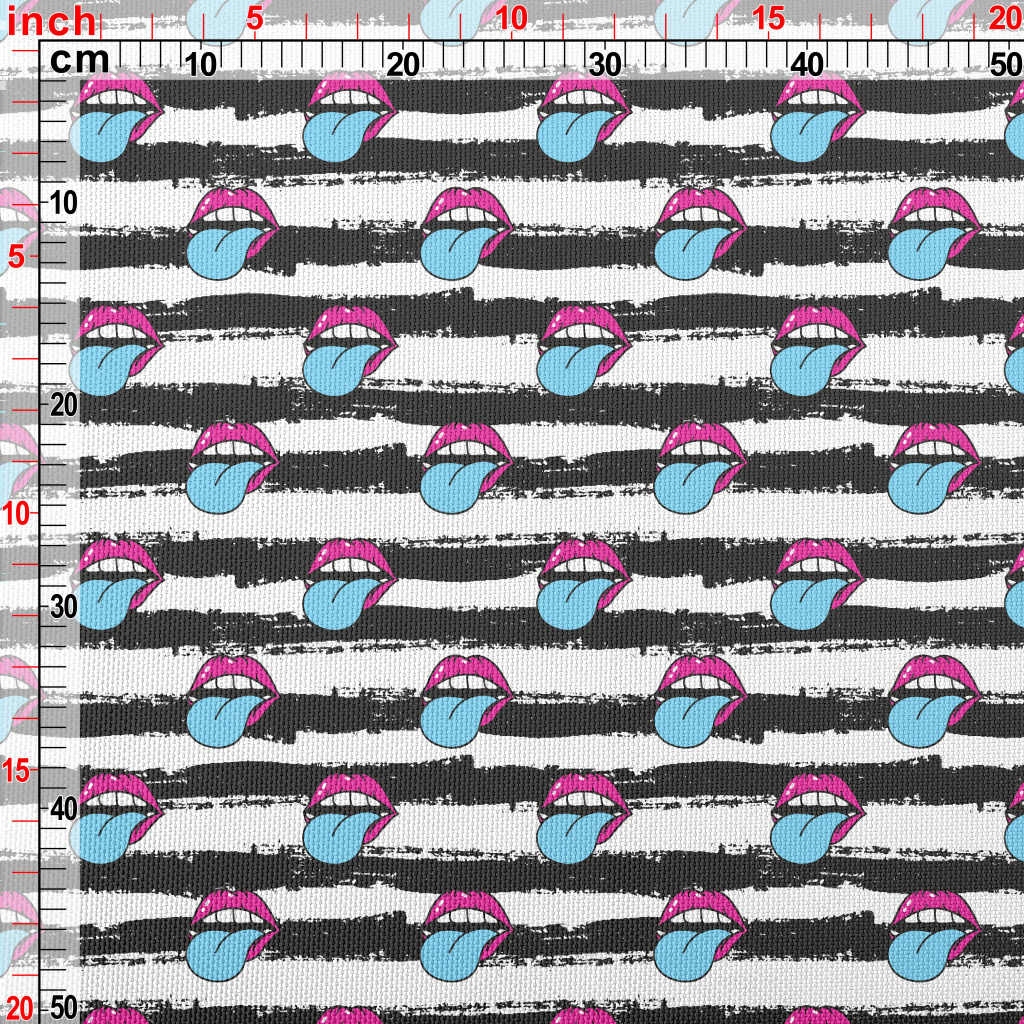Viewport: 1024px width, 1024px height.
Task: Select the 30 mark on the top cm ruler
Action: (605, 66)
